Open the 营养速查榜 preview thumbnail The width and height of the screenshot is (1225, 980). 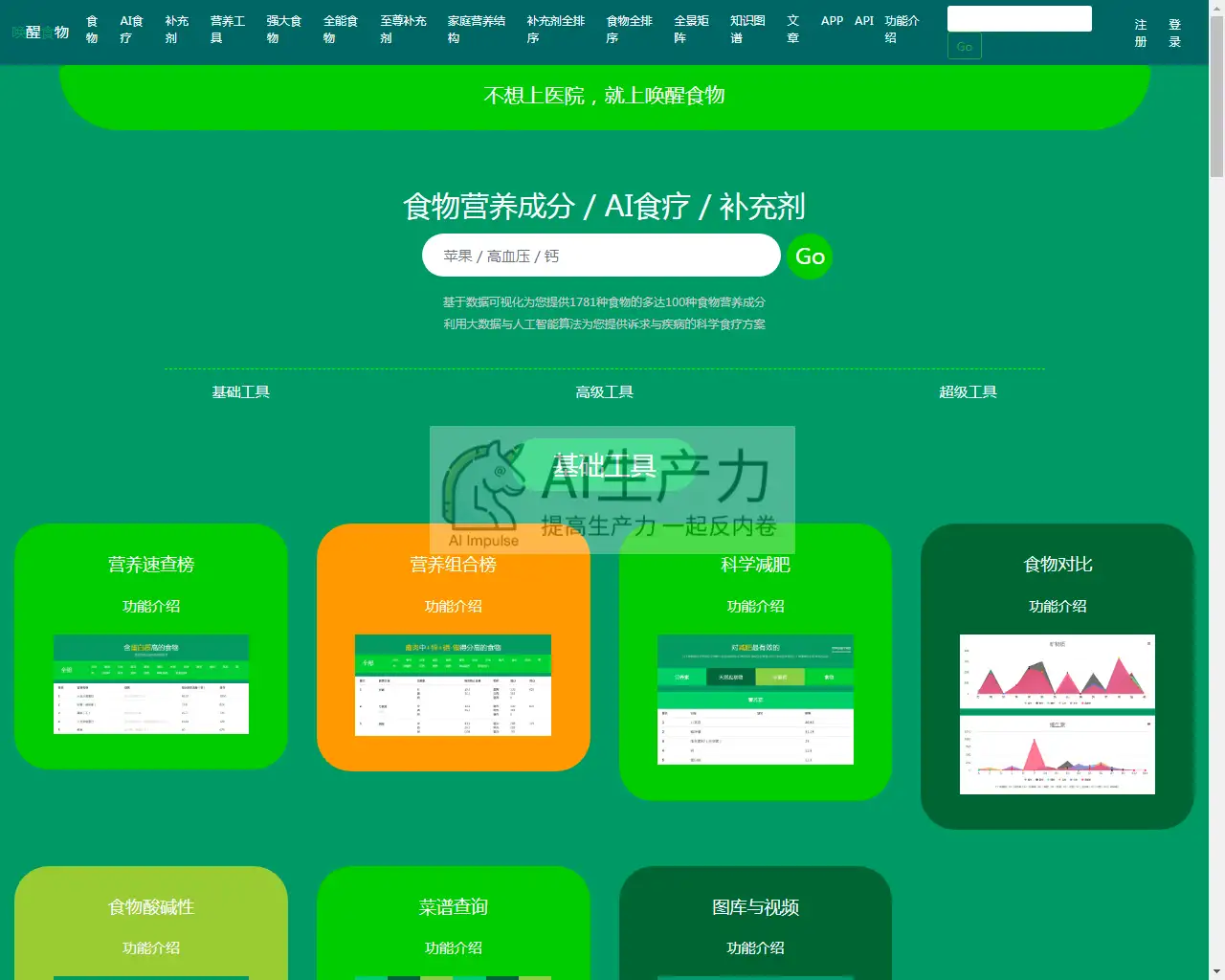click(x=151, y=684)
